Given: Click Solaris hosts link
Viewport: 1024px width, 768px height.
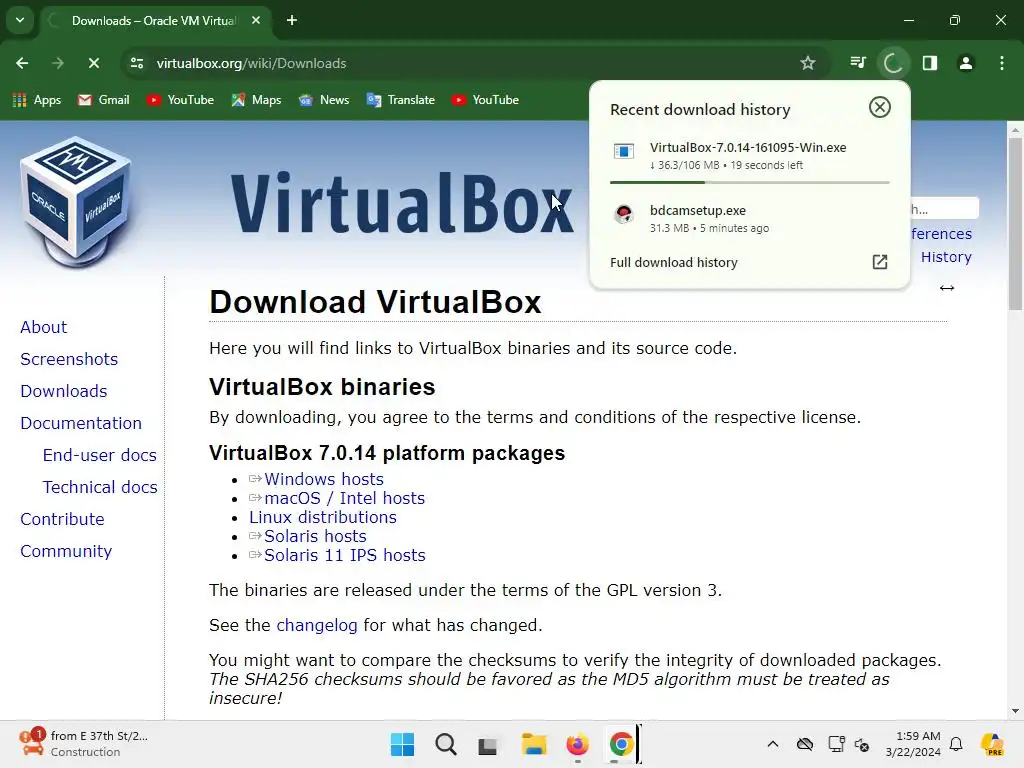Looking at the screenshot, I should 315,536.
